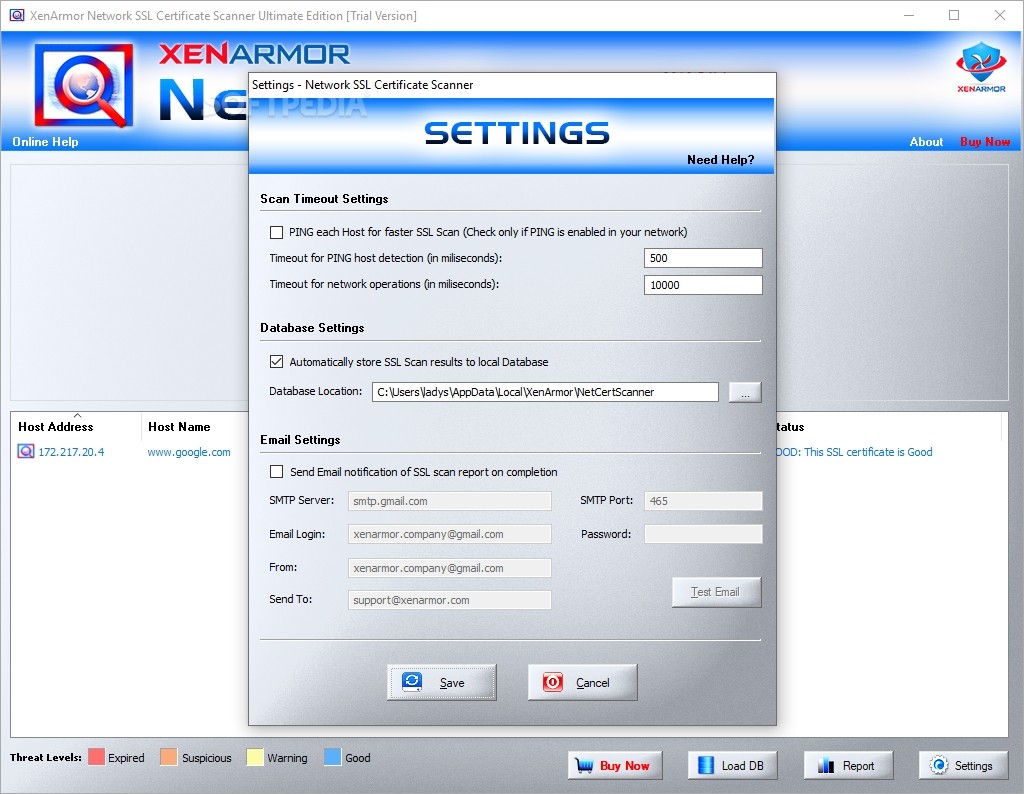The height and width of the screenshot is (794, 1024).
Task: Click the Email Login field
Action: [449, 534]
